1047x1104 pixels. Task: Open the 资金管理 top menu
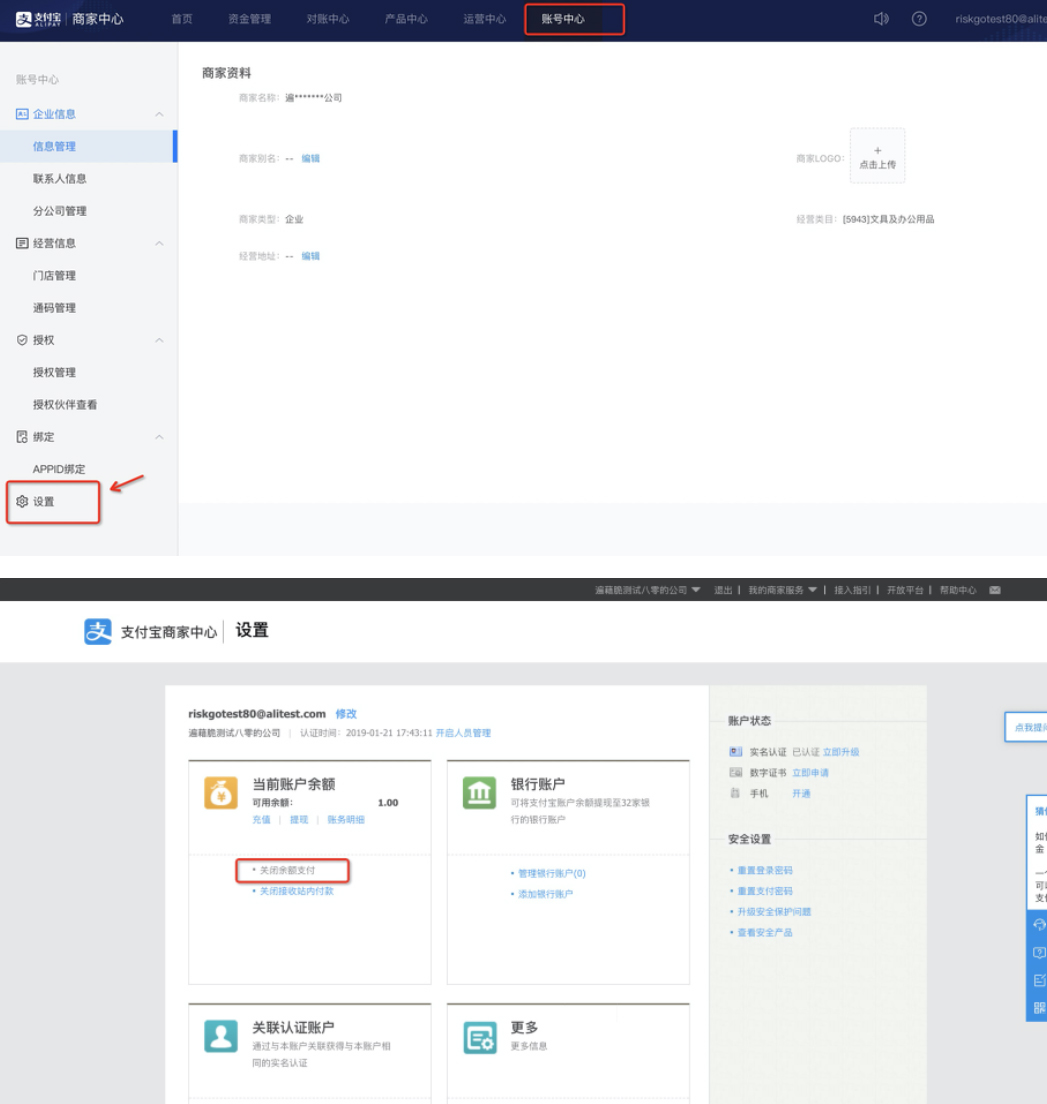(x=249, y=19)
